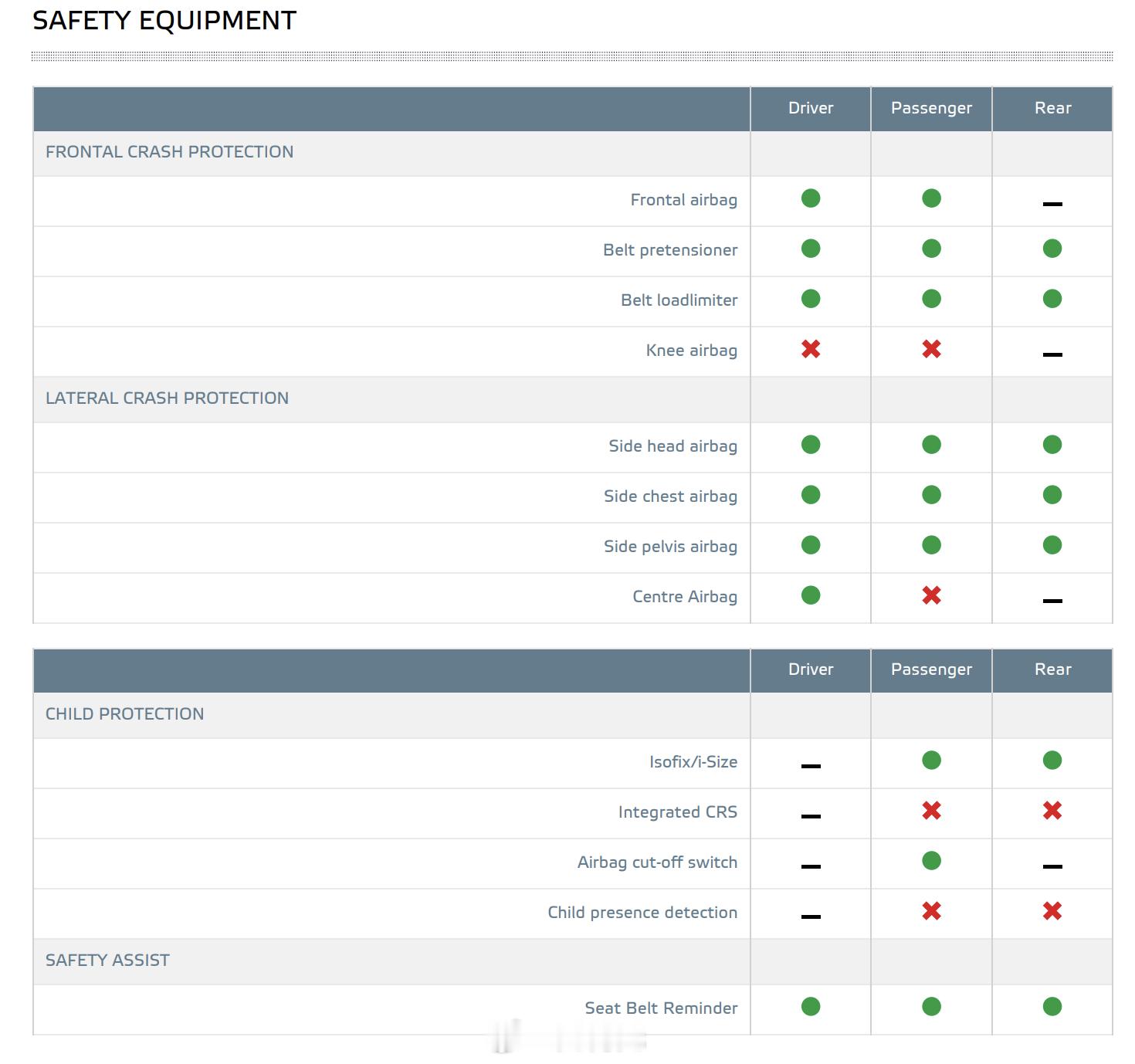The height and width of the screenshot is (1064, 1135).
Task: Click the red cross for driver Knee airbag
Action: click(x=810, y=349)
